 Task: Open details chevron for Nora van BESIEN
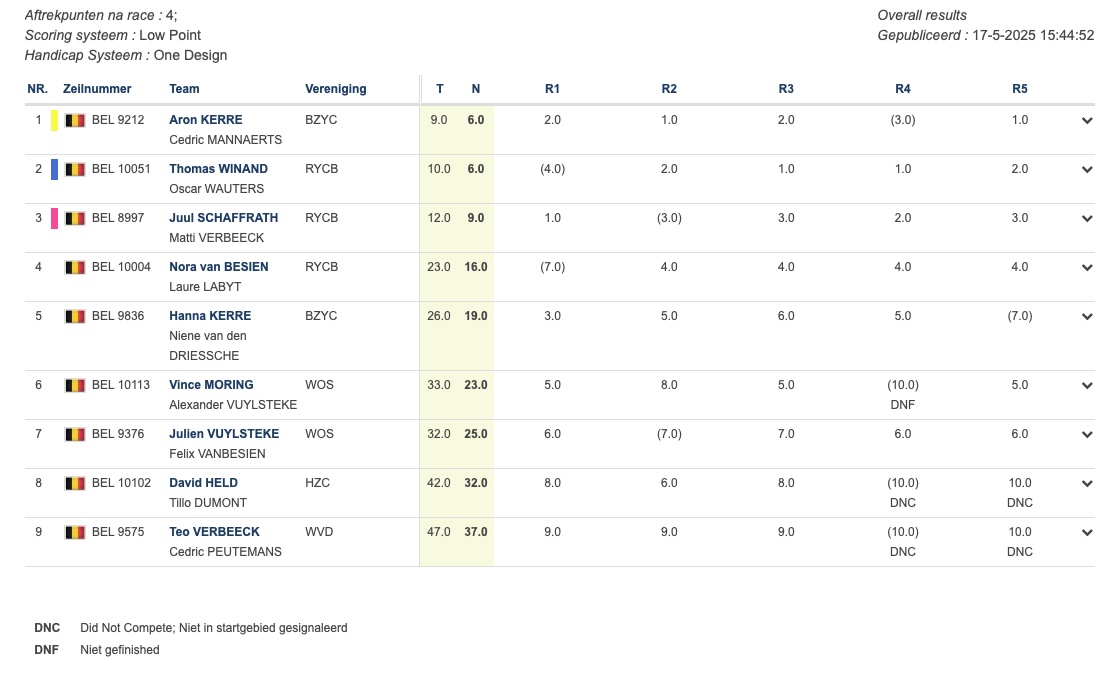(1087, 268)
